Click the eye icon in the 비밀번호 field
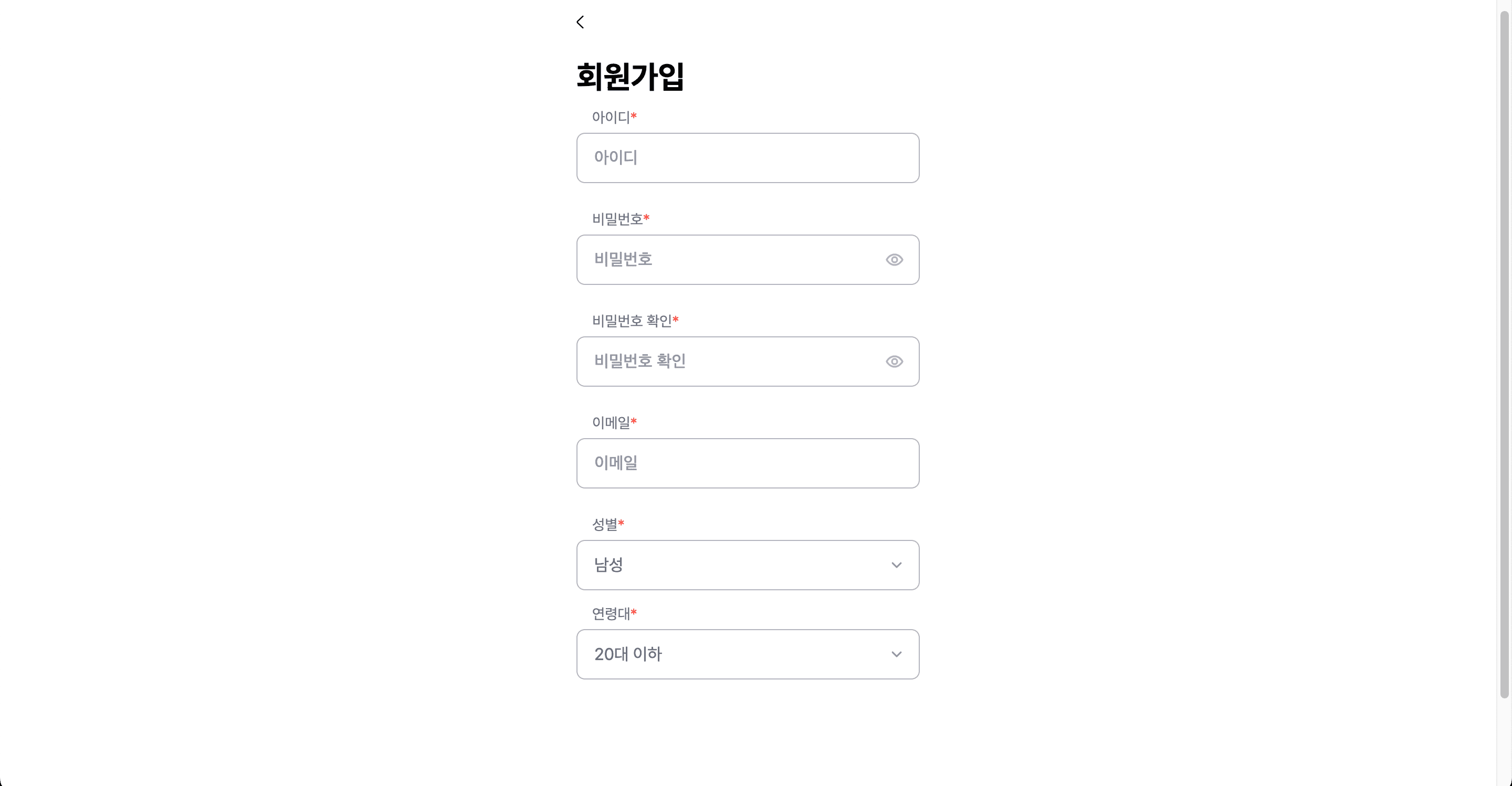Viewport: 1512px width, 786px height. (894, 260)
